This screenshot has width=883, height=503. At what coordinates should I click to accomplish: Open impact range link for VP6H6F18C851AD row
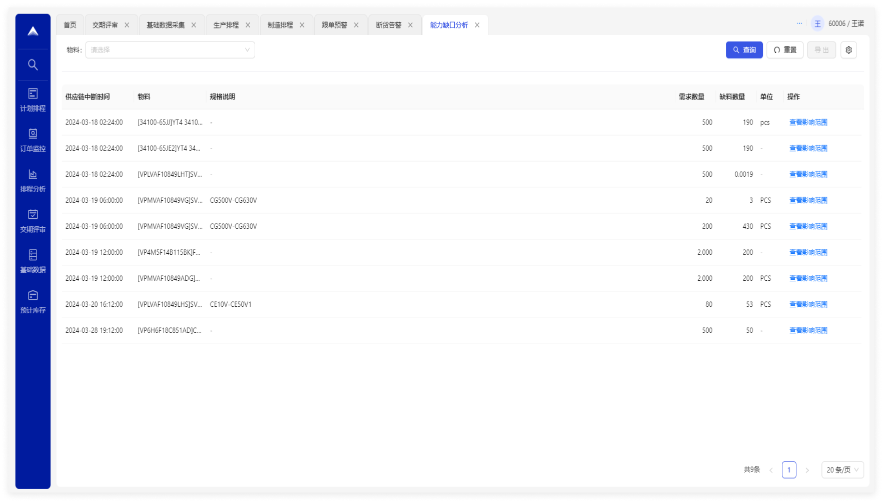pos(808,330)
